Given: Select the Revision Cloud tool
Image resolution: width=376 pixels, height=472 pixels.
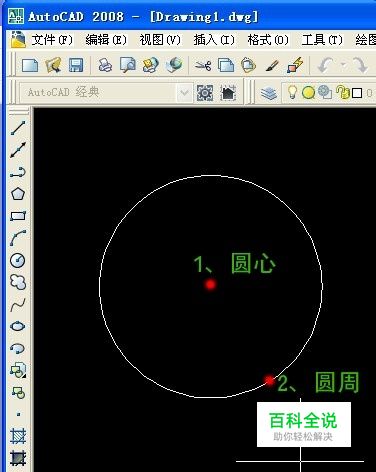Looking at the screenshot, I should tap(18, 282).
